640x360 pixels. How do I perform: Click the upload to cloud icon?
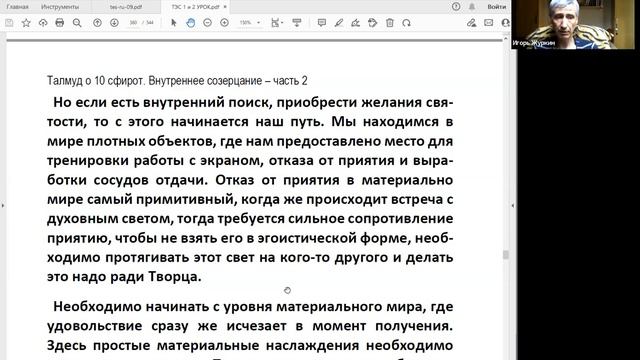point(43,23)
